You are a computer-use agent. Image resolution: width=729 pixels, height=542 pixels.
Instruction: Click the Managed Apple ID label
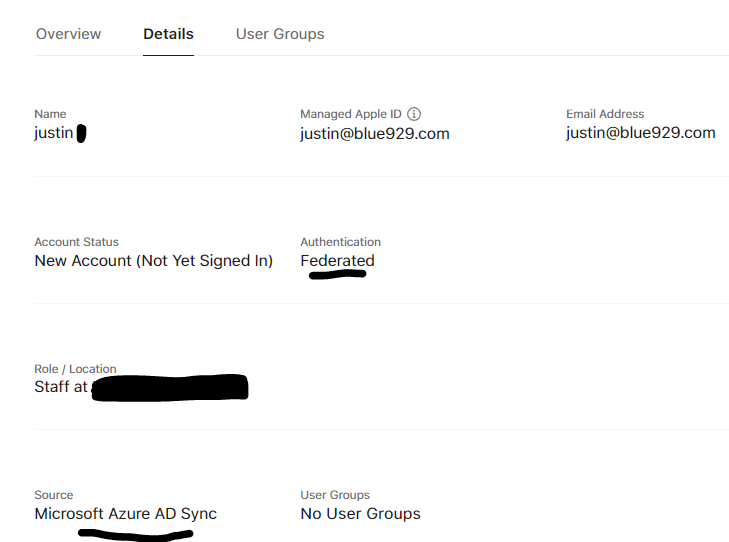click(x=352, y=114)
